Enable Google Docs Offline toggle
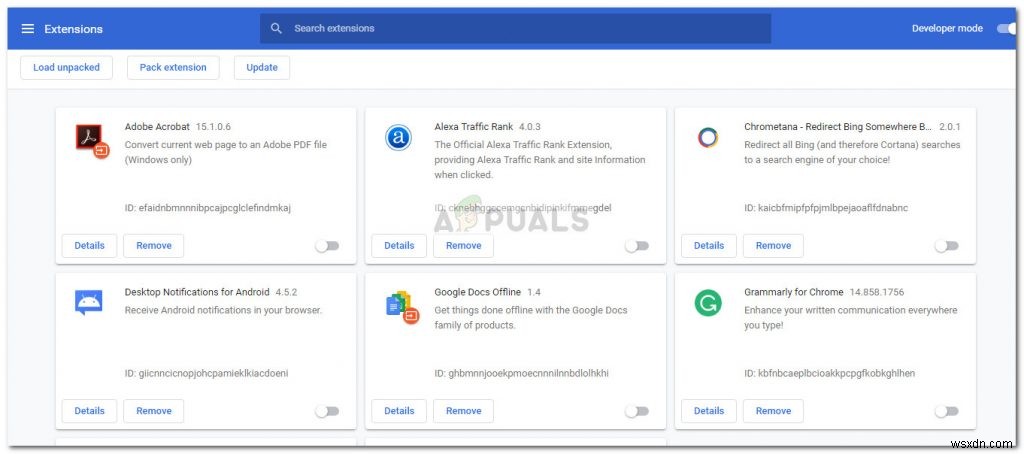 637,411
